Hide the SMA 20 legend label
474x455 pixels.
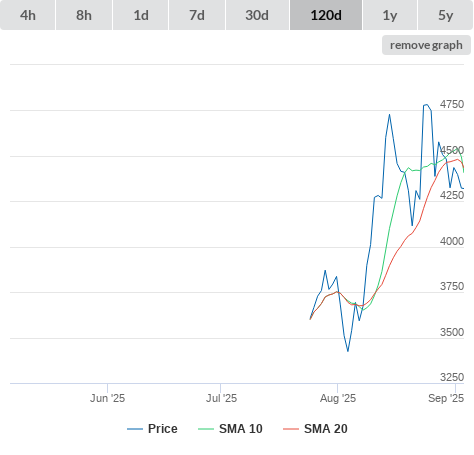point(326,429)
